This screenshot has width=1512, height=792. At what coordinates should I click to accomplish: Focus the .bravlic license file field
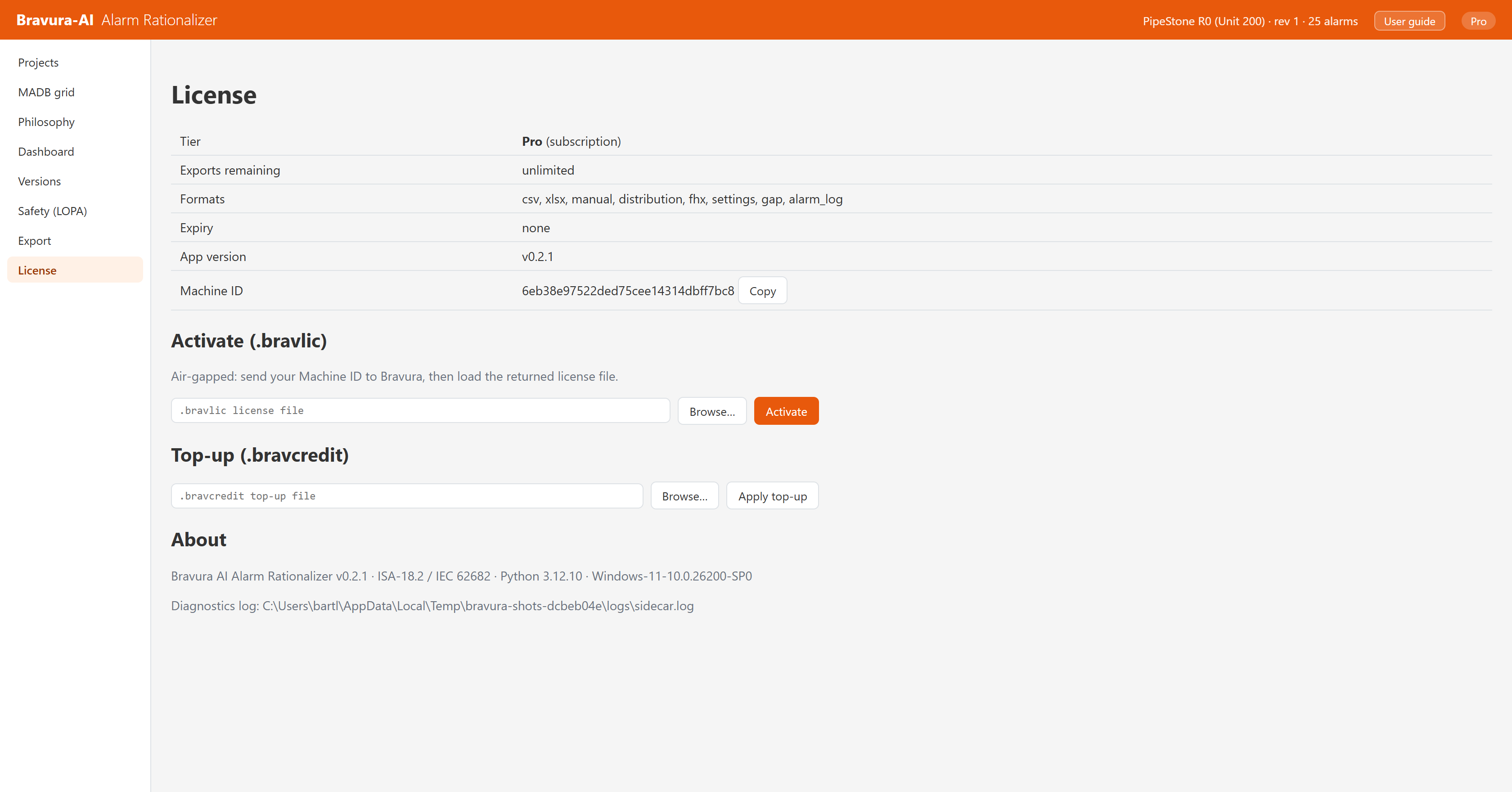coord(420,410)
